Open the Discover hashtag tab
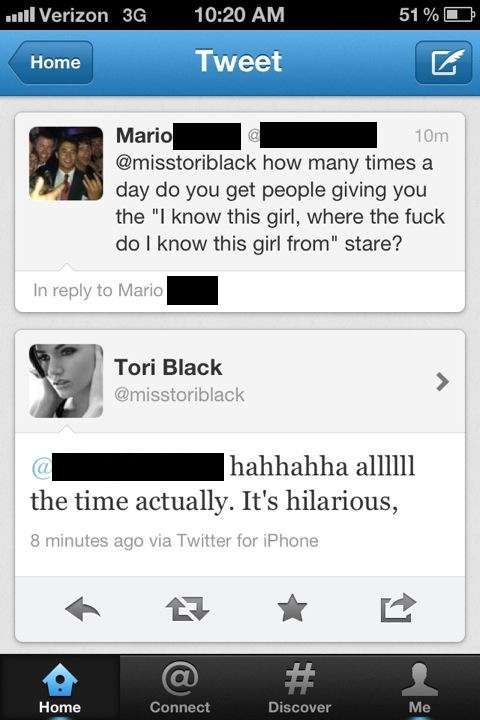 click(x=299, y=688)
